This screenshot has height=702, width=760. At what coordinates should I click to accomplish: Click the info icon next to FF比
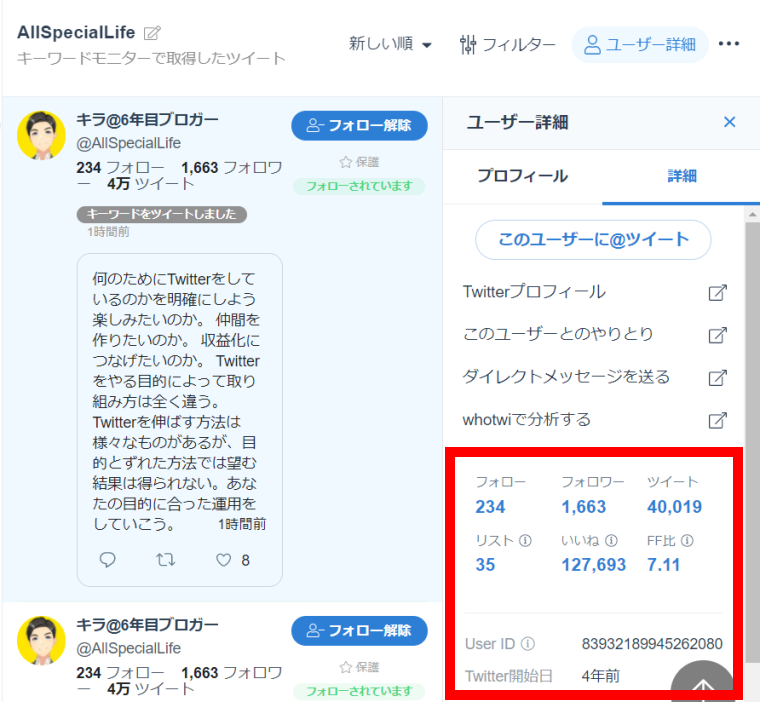(x=687, y=541)
